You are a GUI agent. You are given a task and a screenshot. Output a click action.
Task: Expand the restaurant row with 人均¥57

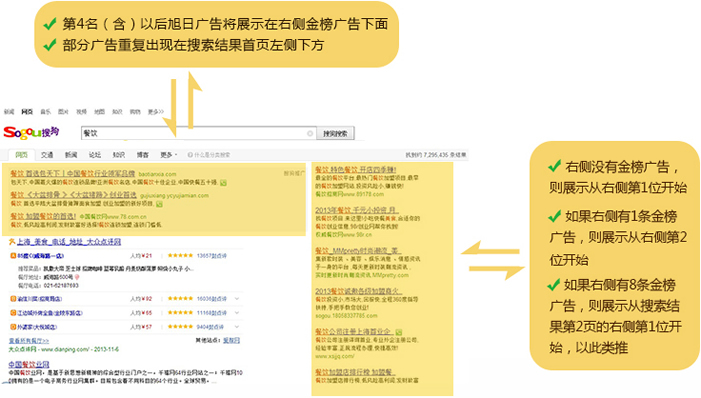[237, 327]
